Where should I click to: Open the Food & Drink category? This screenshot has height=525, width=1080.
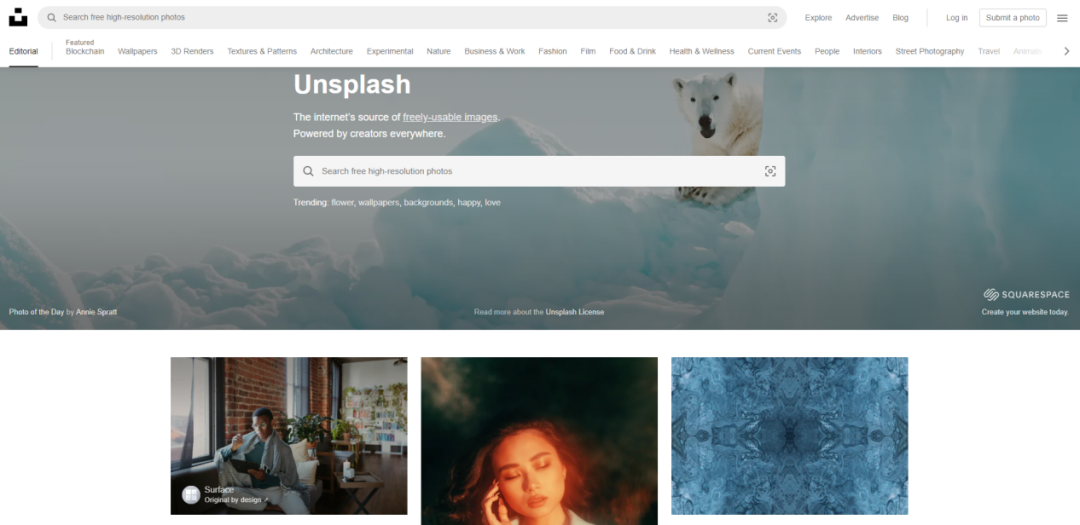632,52
